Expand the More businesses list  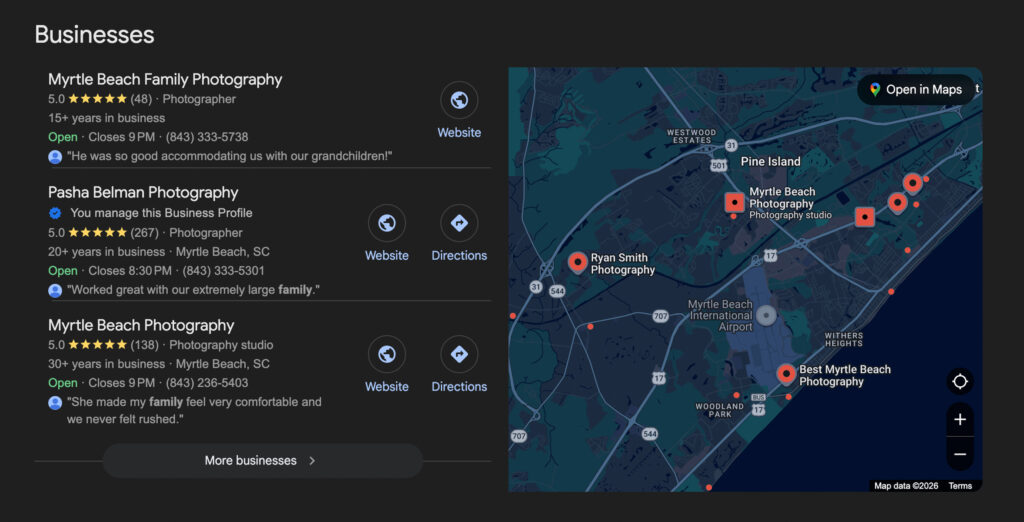pyautogui.click(x=262, y=461)
